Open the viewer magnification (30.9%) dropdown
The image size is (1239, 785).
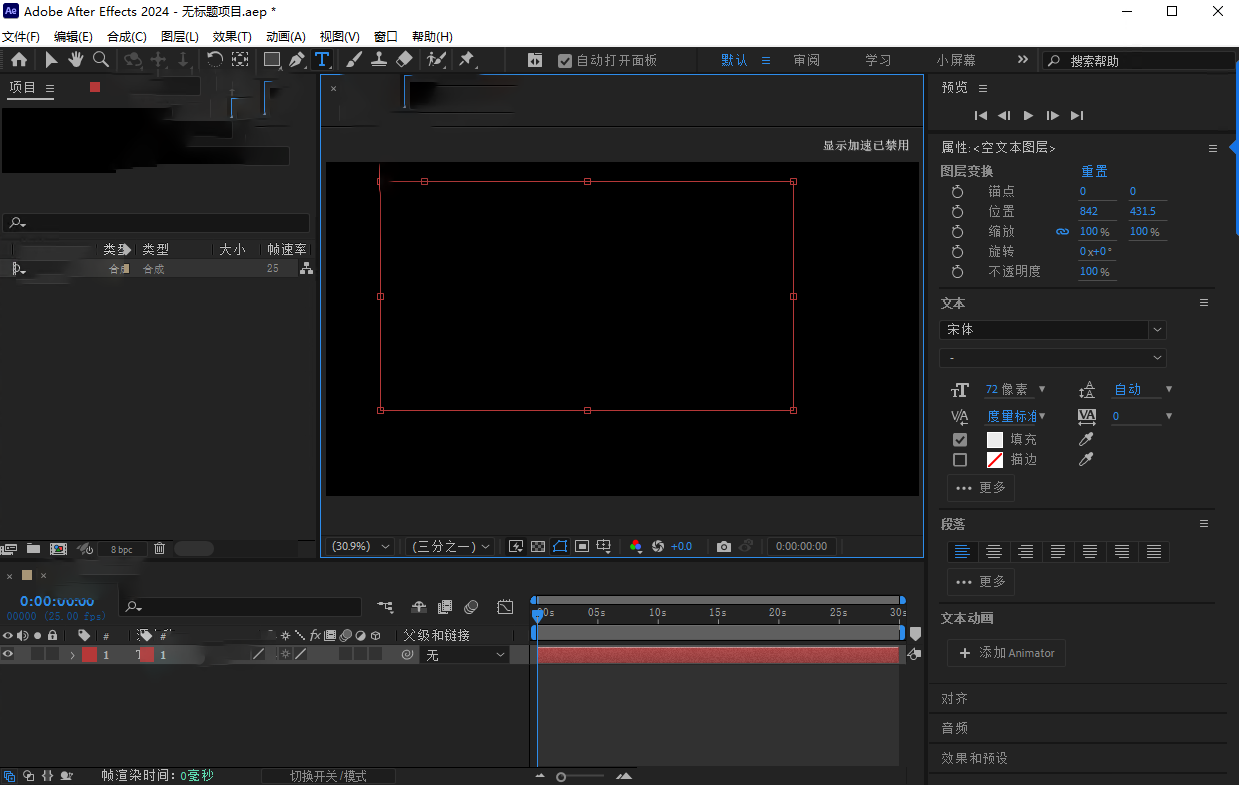(x=361, y=546)
